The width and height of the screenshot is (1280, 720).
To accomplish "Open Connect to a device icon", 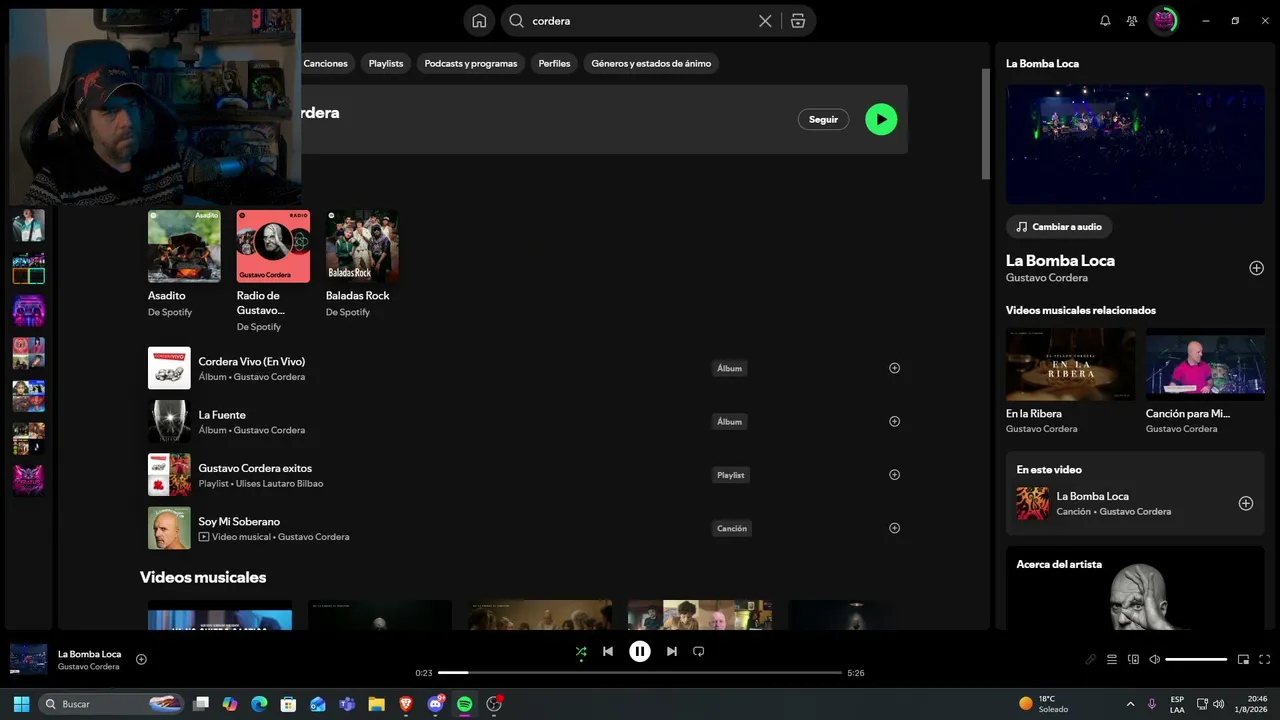I will pos(1133,659).
